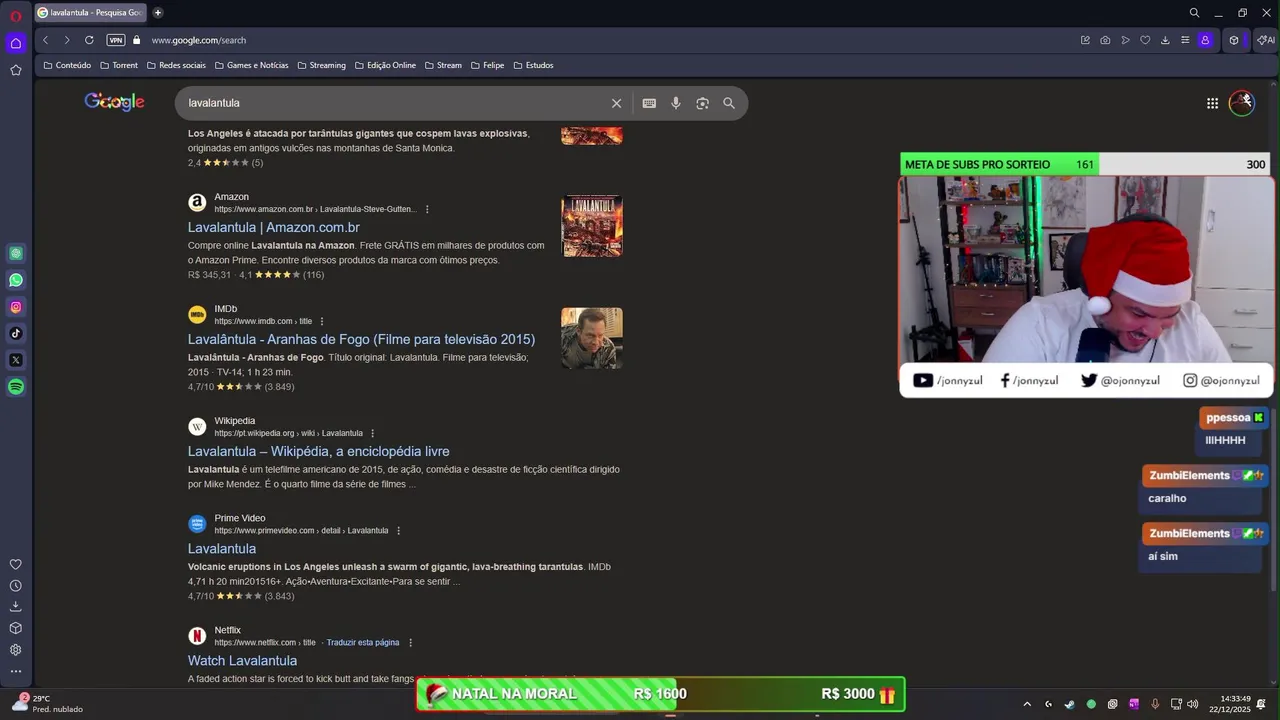The height and width of the screenshot is (720, 1280).
Task: Add page to pinboards with heart icon
Action: pos(1145,40)
